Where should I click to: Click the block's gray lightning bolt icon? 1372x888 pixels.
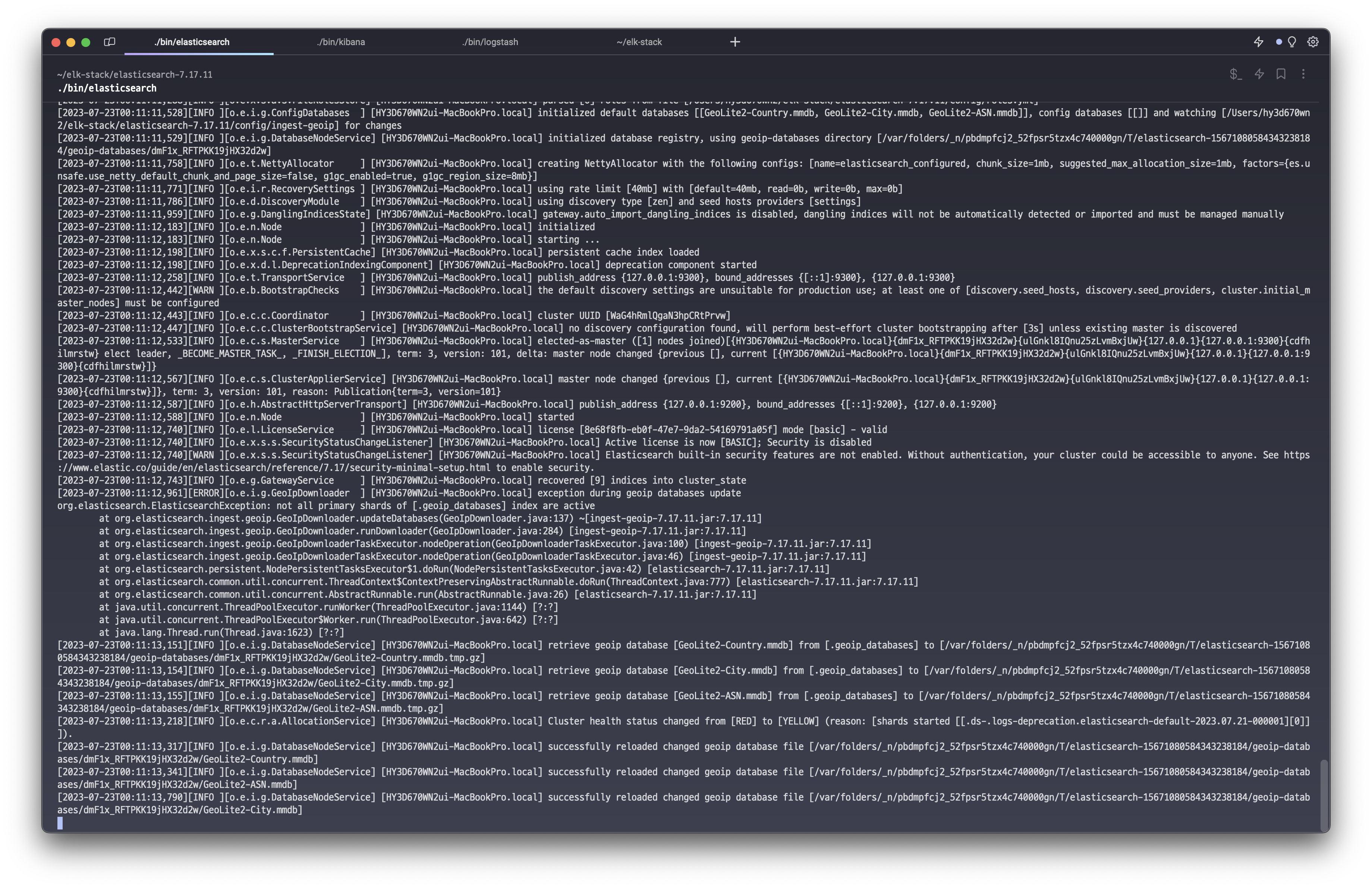pyautogui.click(x=1259, y=74)
